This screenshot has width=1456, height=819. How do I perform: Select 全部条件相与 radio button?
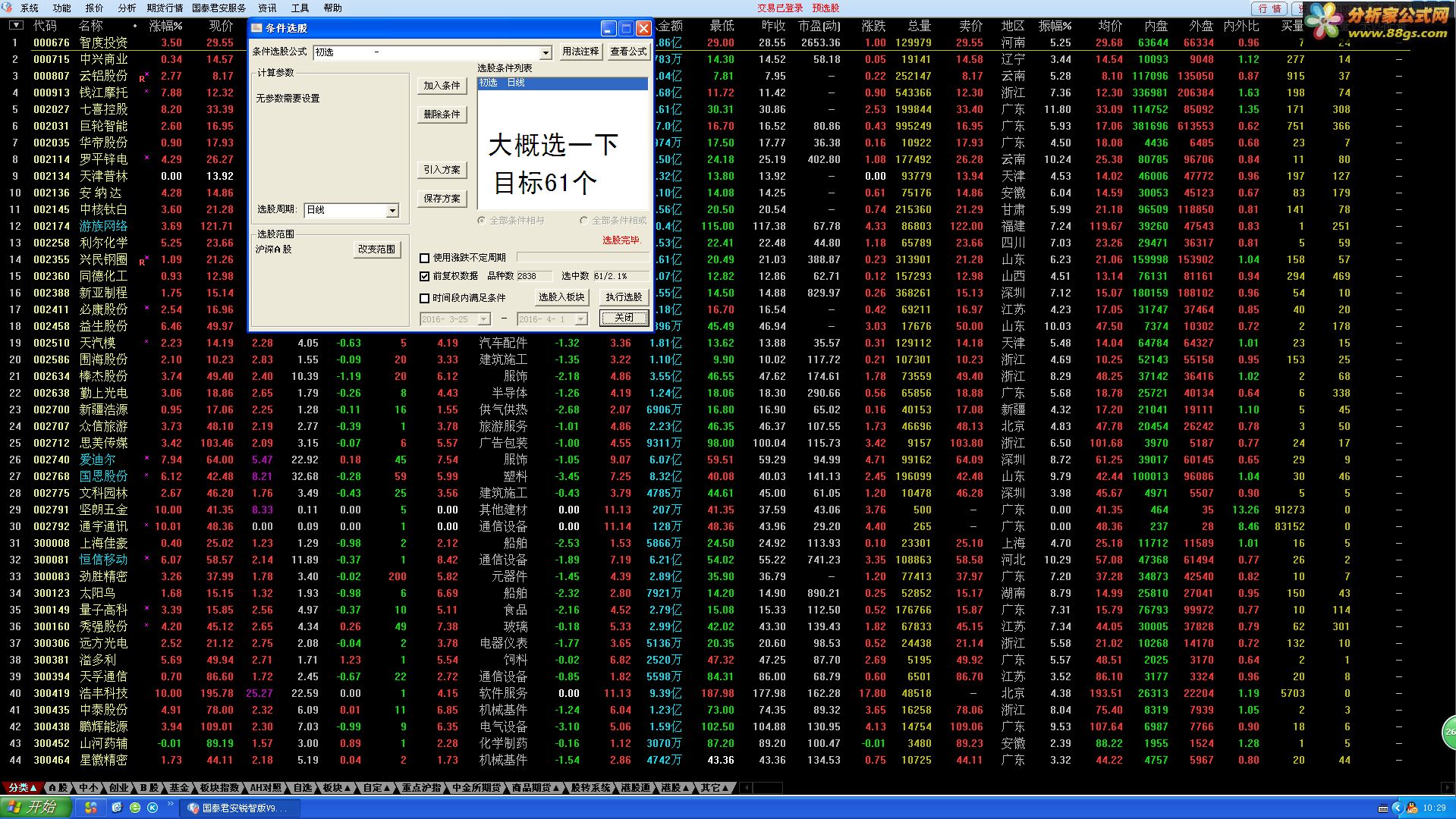[482, 221]
